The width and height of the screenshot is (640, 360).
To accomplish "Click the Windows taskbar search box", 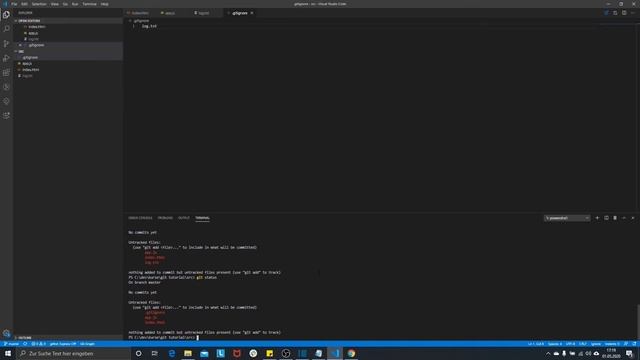I will pos(73,353).
